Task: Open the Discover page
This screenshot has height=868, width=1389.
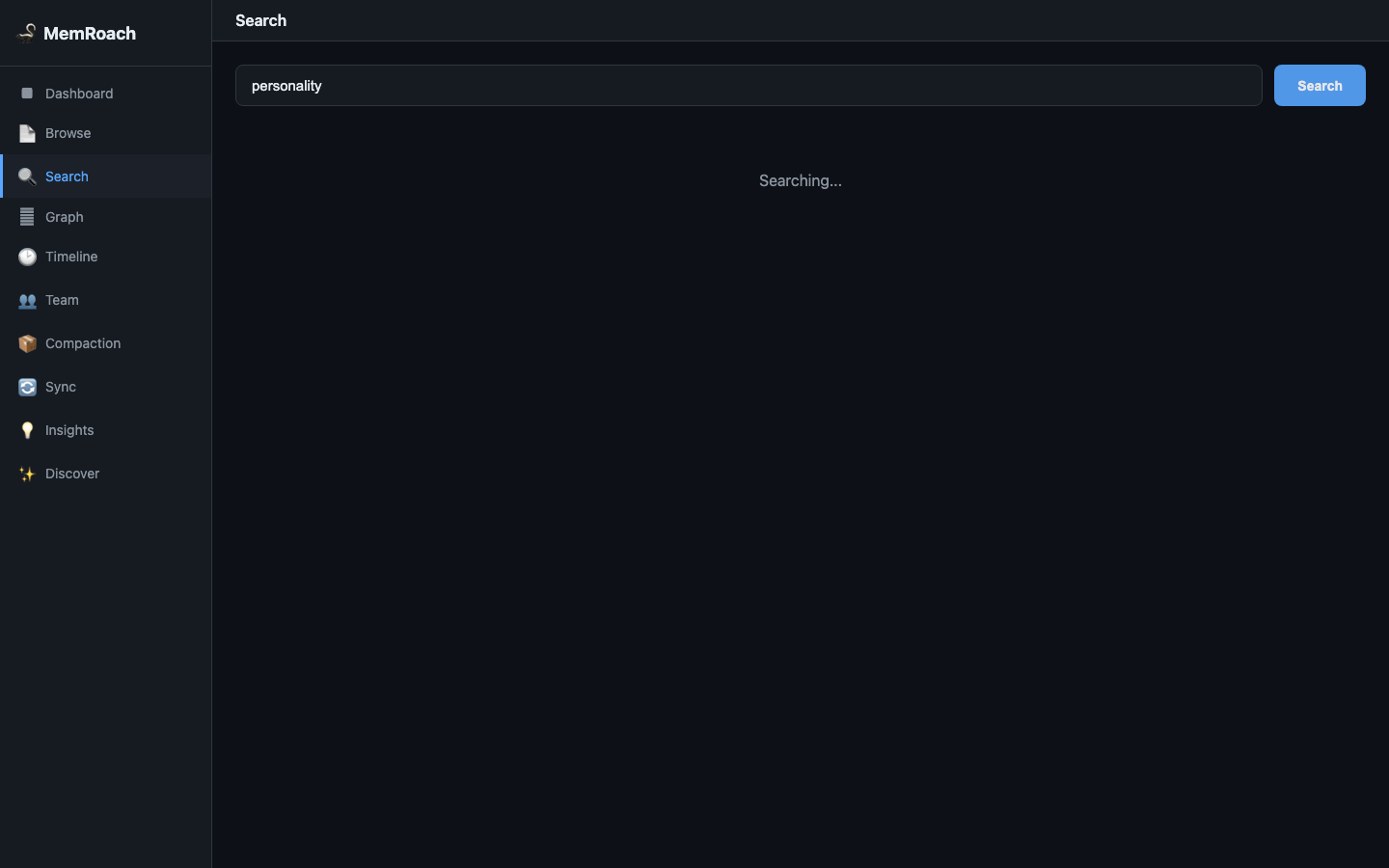Action: [106, 474]
